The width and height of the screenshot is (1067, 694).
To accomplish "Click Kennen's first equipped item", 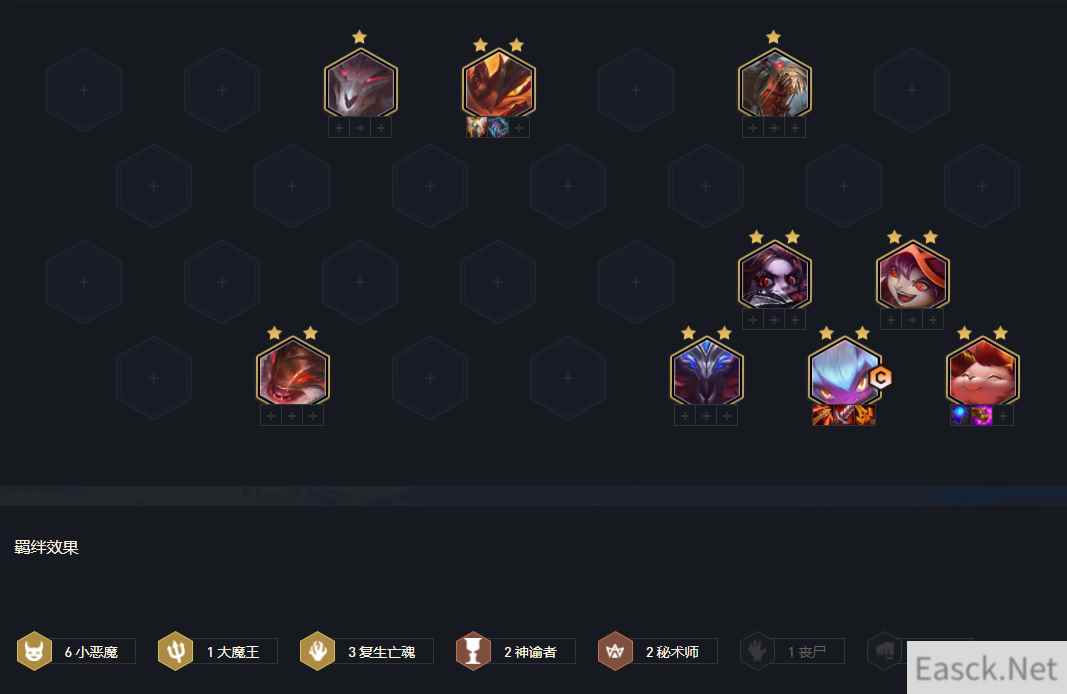I will coord(823,415).
